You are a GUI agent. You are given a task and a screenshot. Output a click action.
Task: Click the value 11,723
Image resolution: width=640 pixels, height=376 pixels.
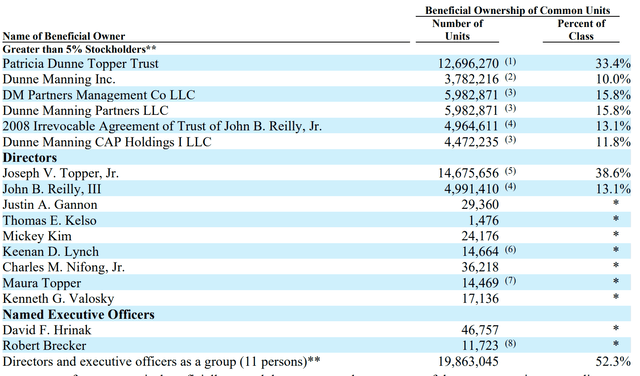480,345
